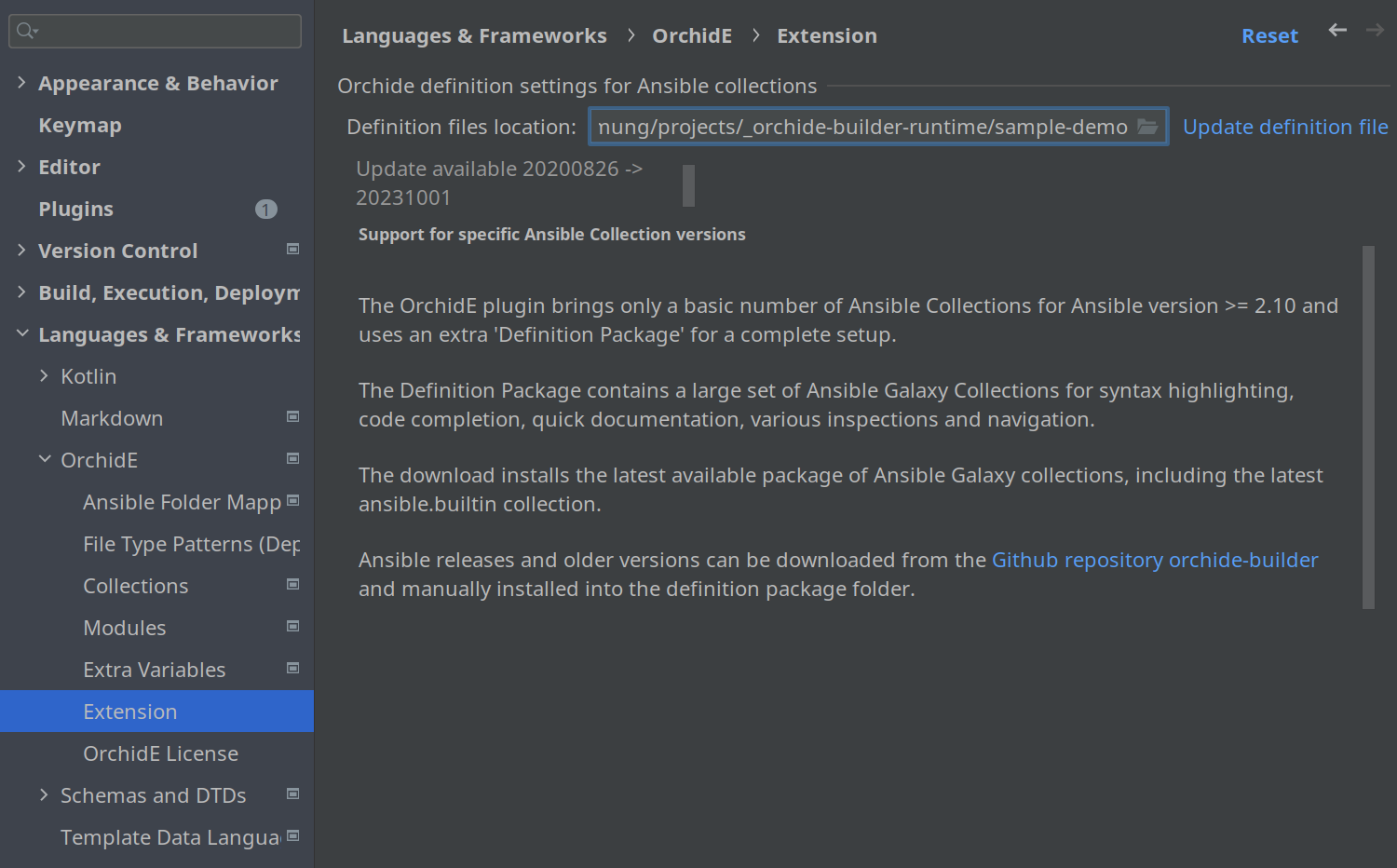The height and width of the screenshot is (868, 1397).
Task: Expand Build, Execution, Deployment chevron
Action: point(22,292)
